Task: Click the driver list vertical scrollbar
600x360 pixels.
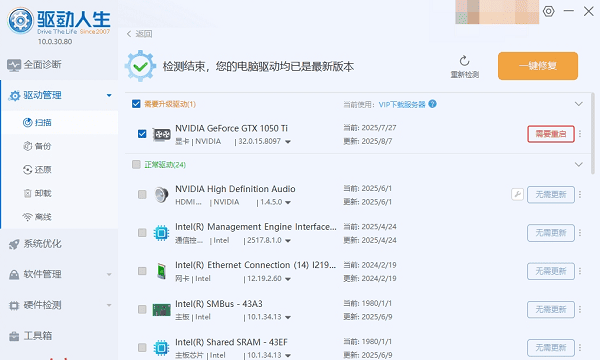Action: 592,133
